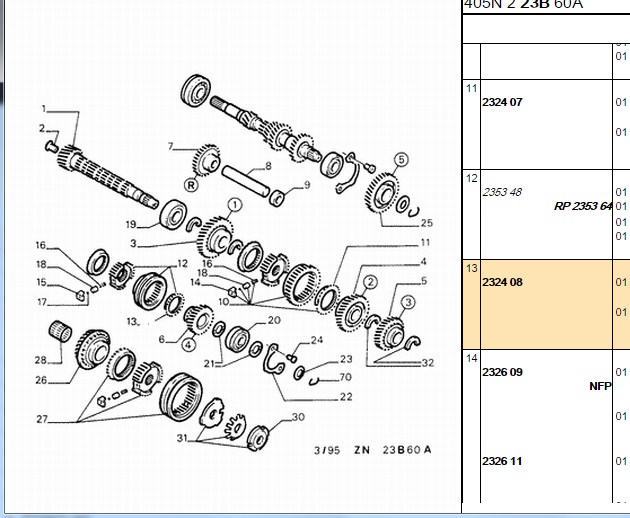Click callout number 11 on the diagram
Image resolution: width=630 pixels, height=518 pixels.
[425, 242]
